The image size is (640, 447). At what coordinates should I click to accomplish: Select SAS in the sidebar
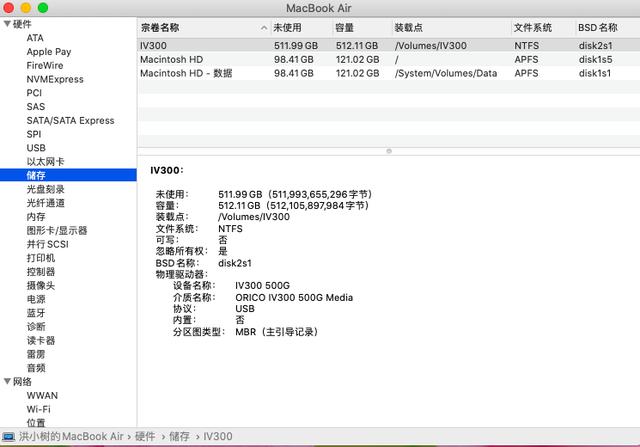tap(36, 107)
